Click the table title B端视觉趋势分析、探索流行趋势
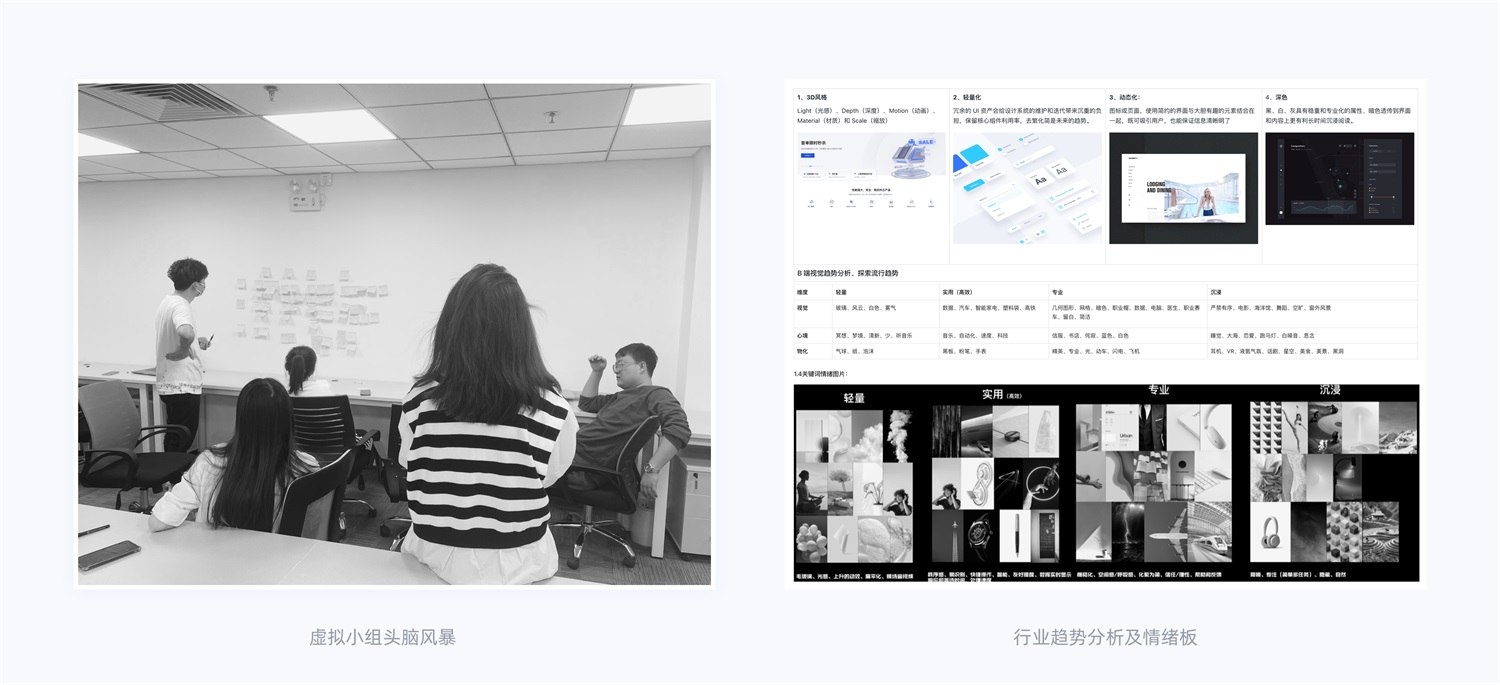 pos(848,273)
